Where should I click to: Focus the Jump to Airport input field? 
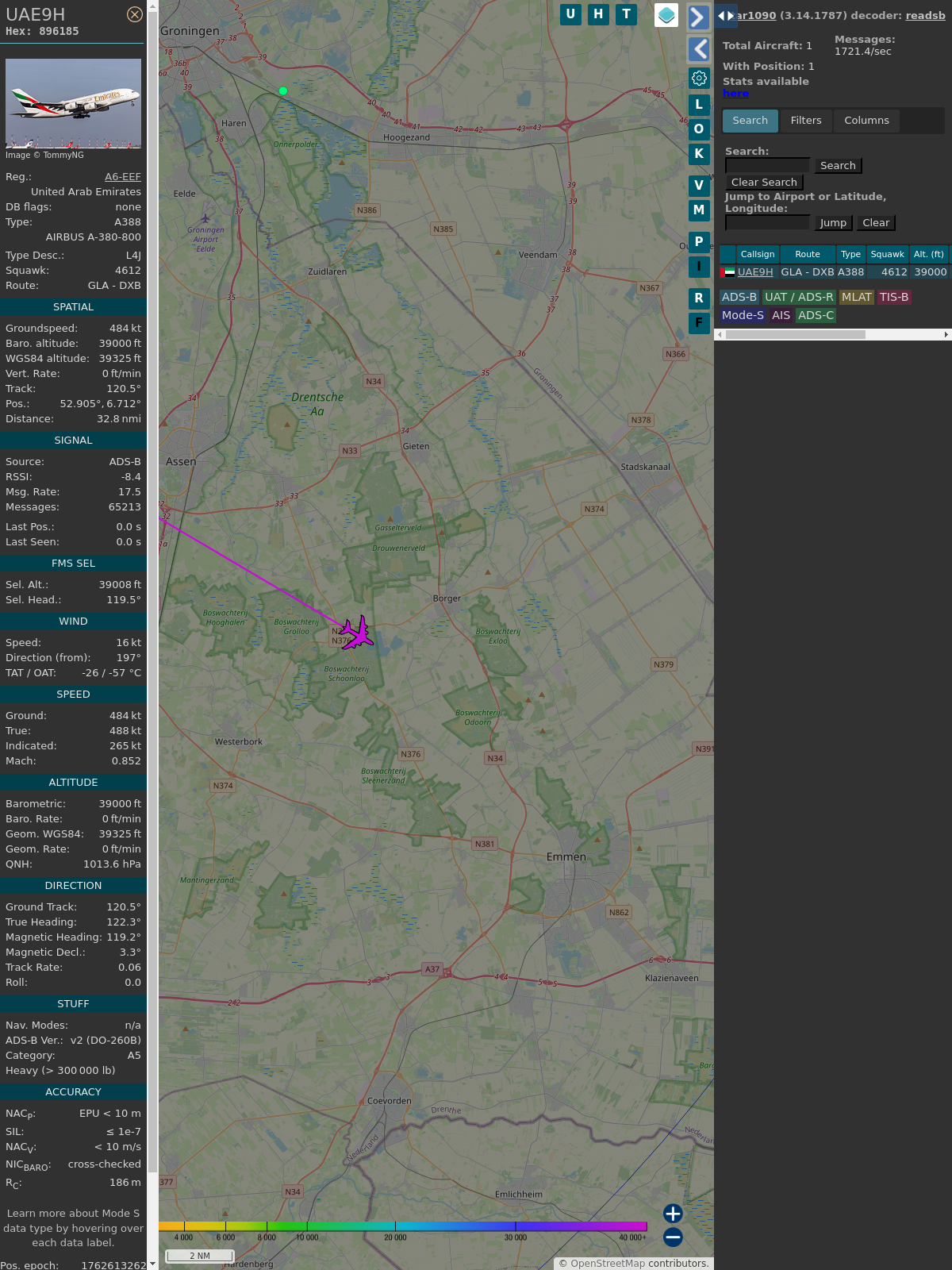(768, 222)
